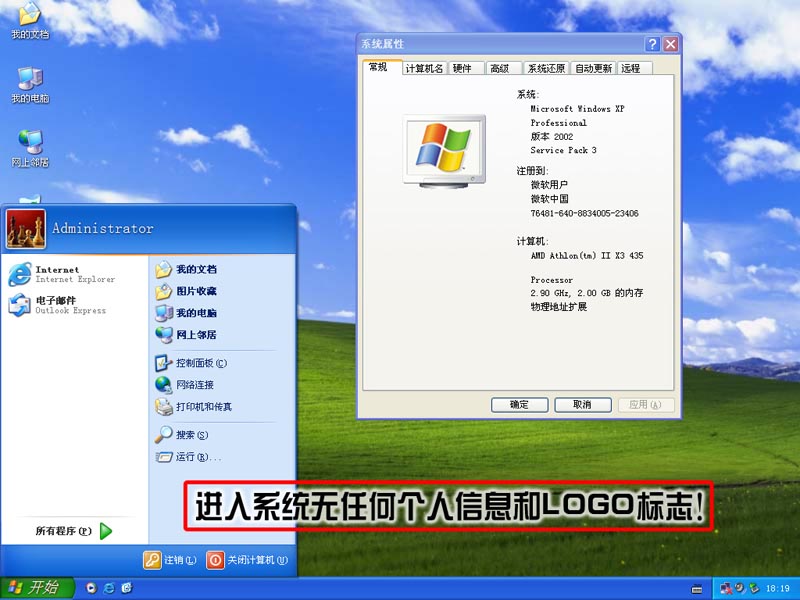Click the taskbar clock
800x600 pixels.
coord(779,588)
